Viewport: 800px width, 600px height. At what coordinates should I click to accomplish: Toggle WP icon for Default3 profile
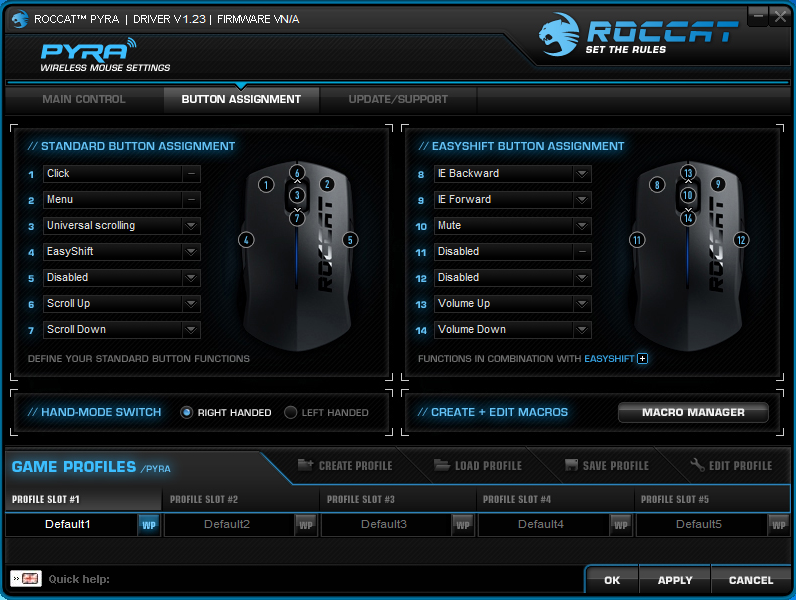click(x=463, y=525)
